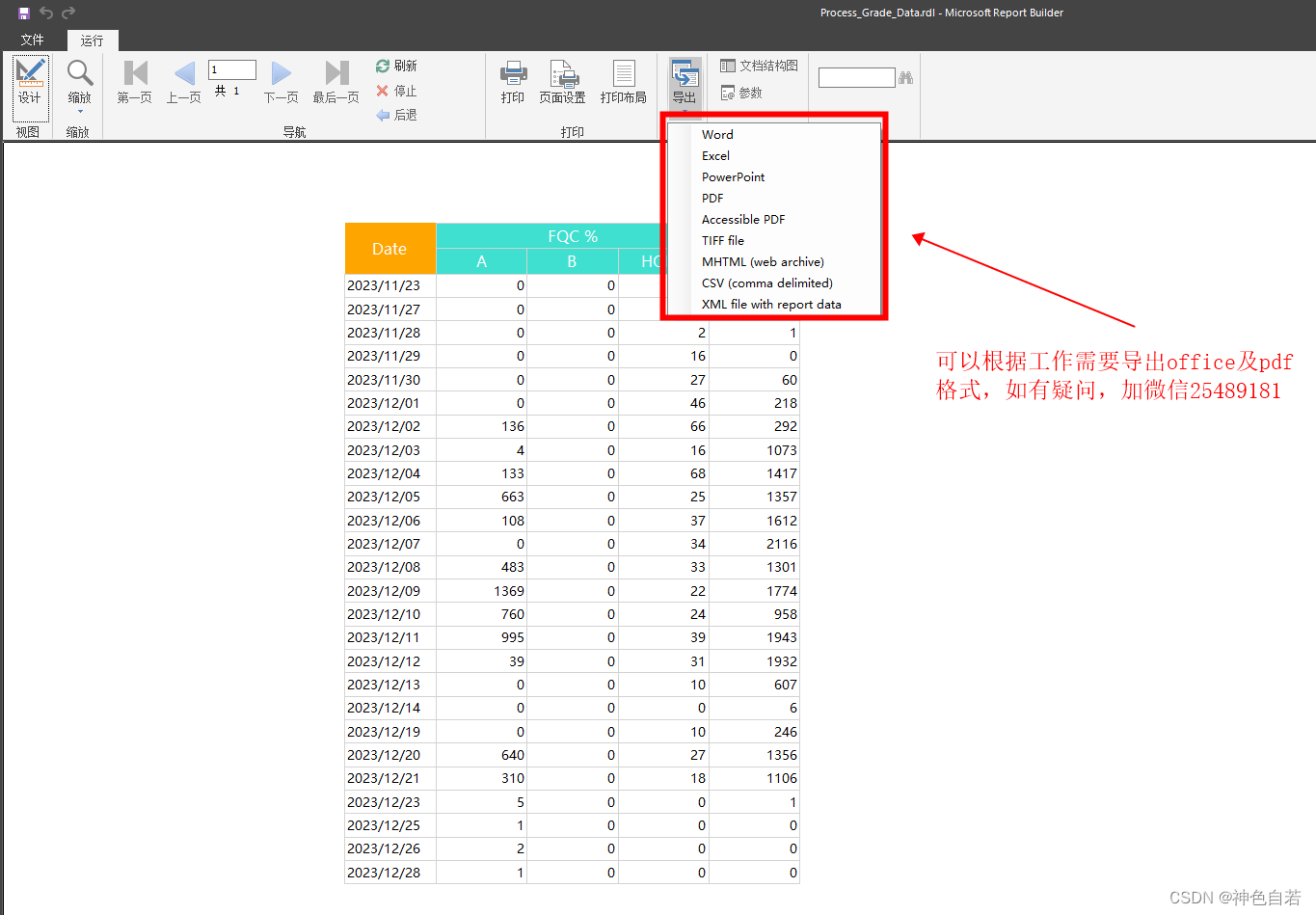Select MHTML (web archive) export

tap(774, 261)
